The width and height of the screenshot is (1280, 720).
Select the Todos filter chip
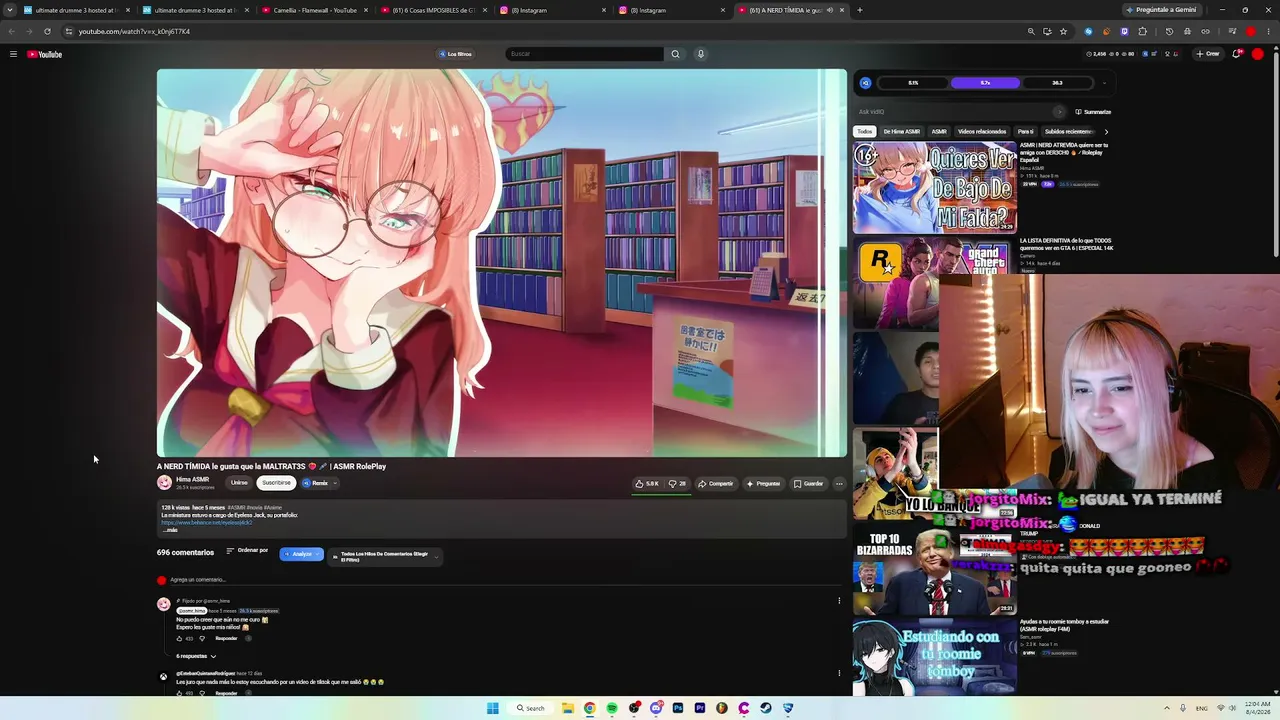coord(865,132)
